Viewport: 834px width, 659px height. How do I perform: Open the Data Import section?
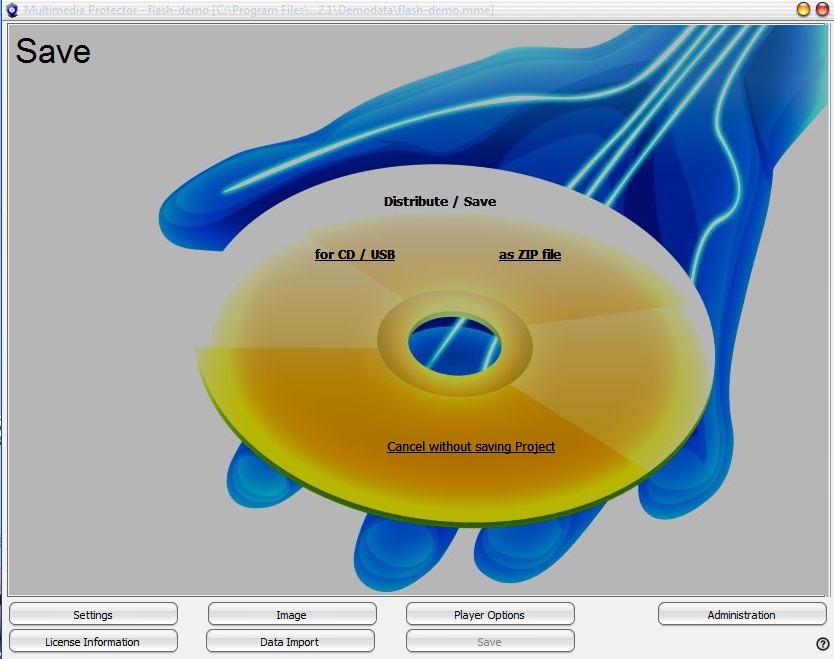tap(290, 641)
